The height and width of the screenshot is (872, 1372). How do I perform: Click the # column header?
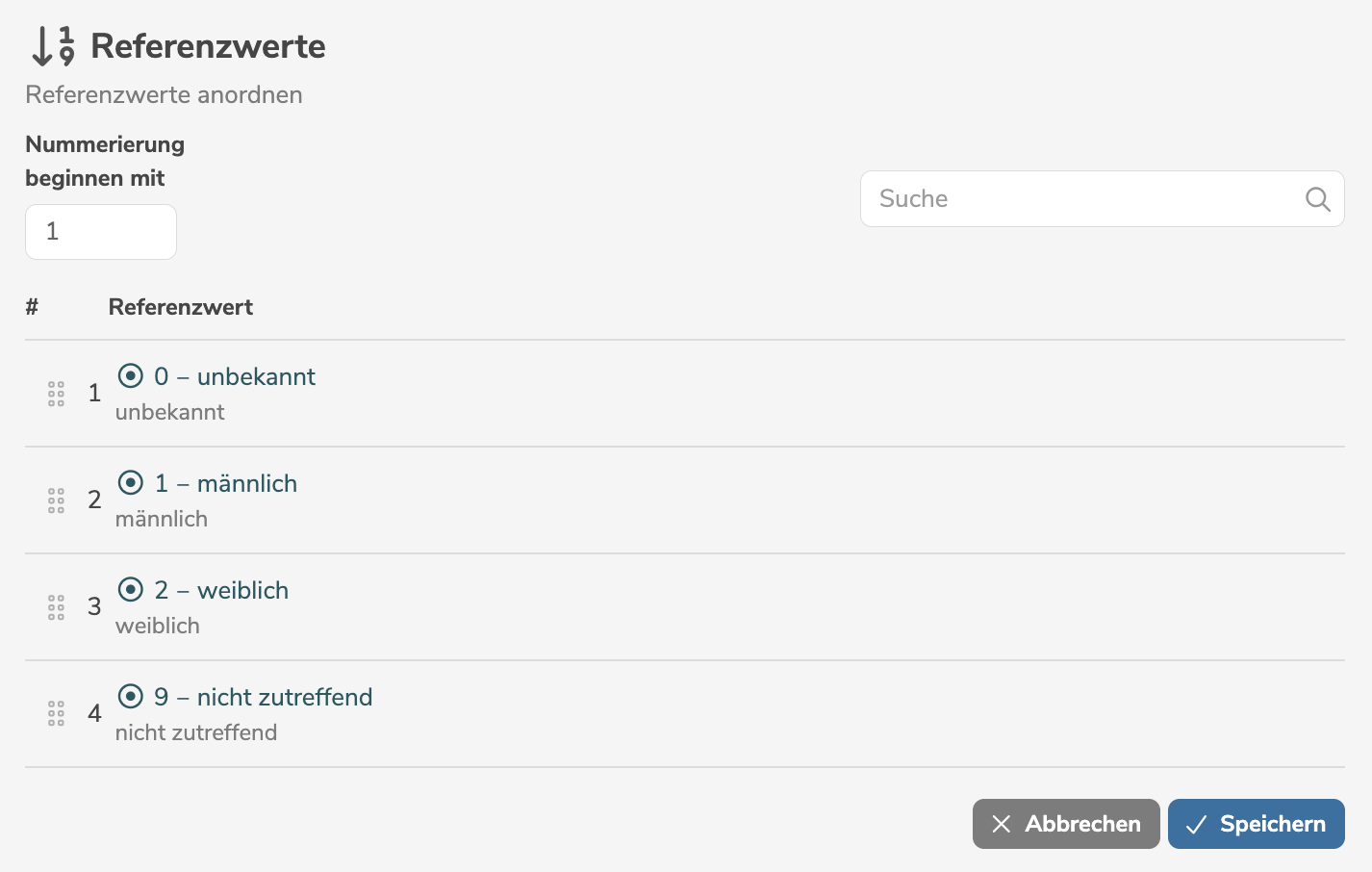[32, 307]
